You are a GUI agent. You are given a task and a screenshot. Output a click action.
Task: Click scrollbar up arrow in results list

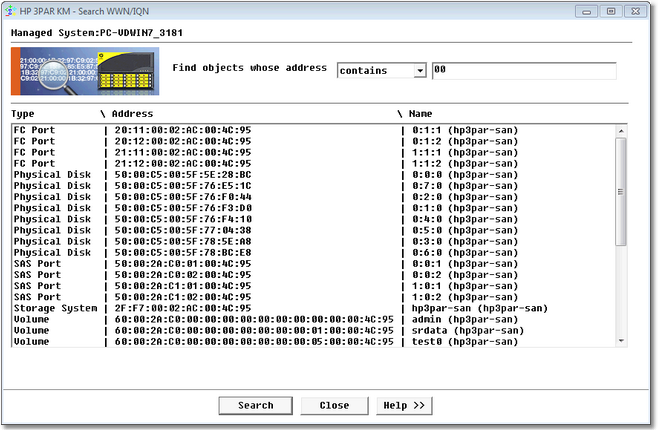coord(621,131)
